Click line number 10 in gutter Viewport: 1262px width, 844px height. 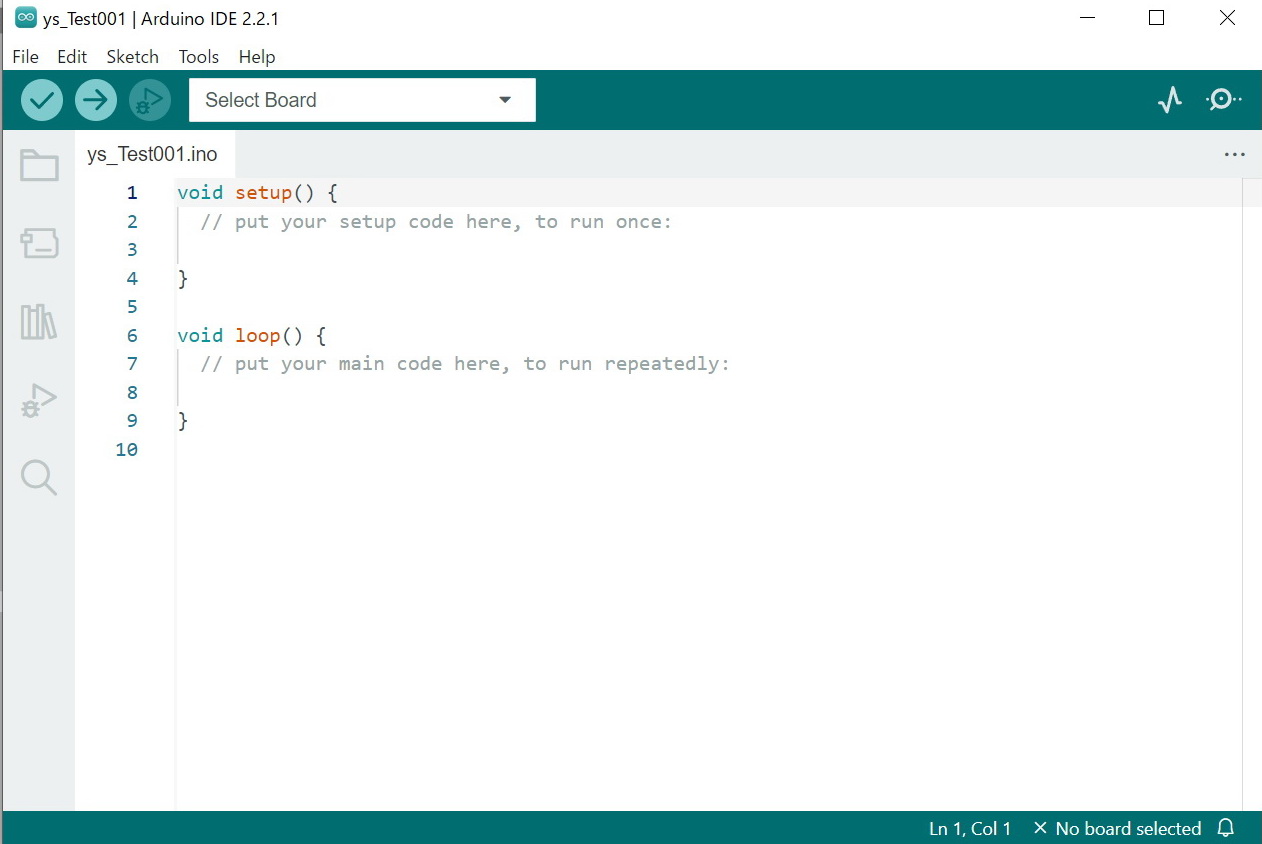point(127,449)
